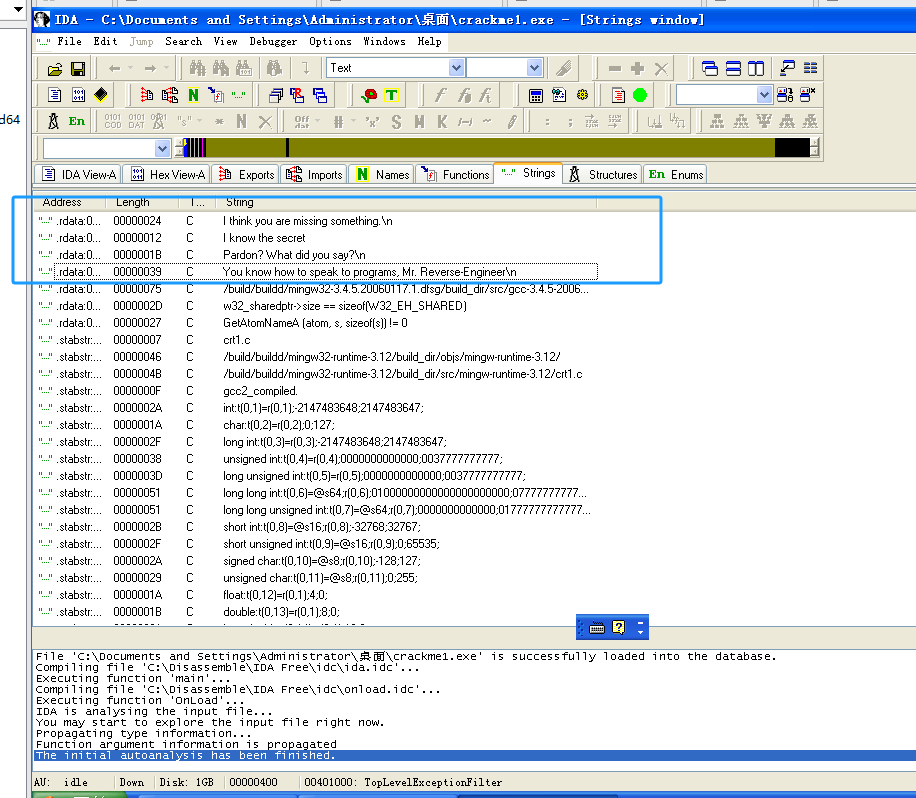Open the View menu
The height and width of the screenshot is (798, 916).
tap(225, 41)
